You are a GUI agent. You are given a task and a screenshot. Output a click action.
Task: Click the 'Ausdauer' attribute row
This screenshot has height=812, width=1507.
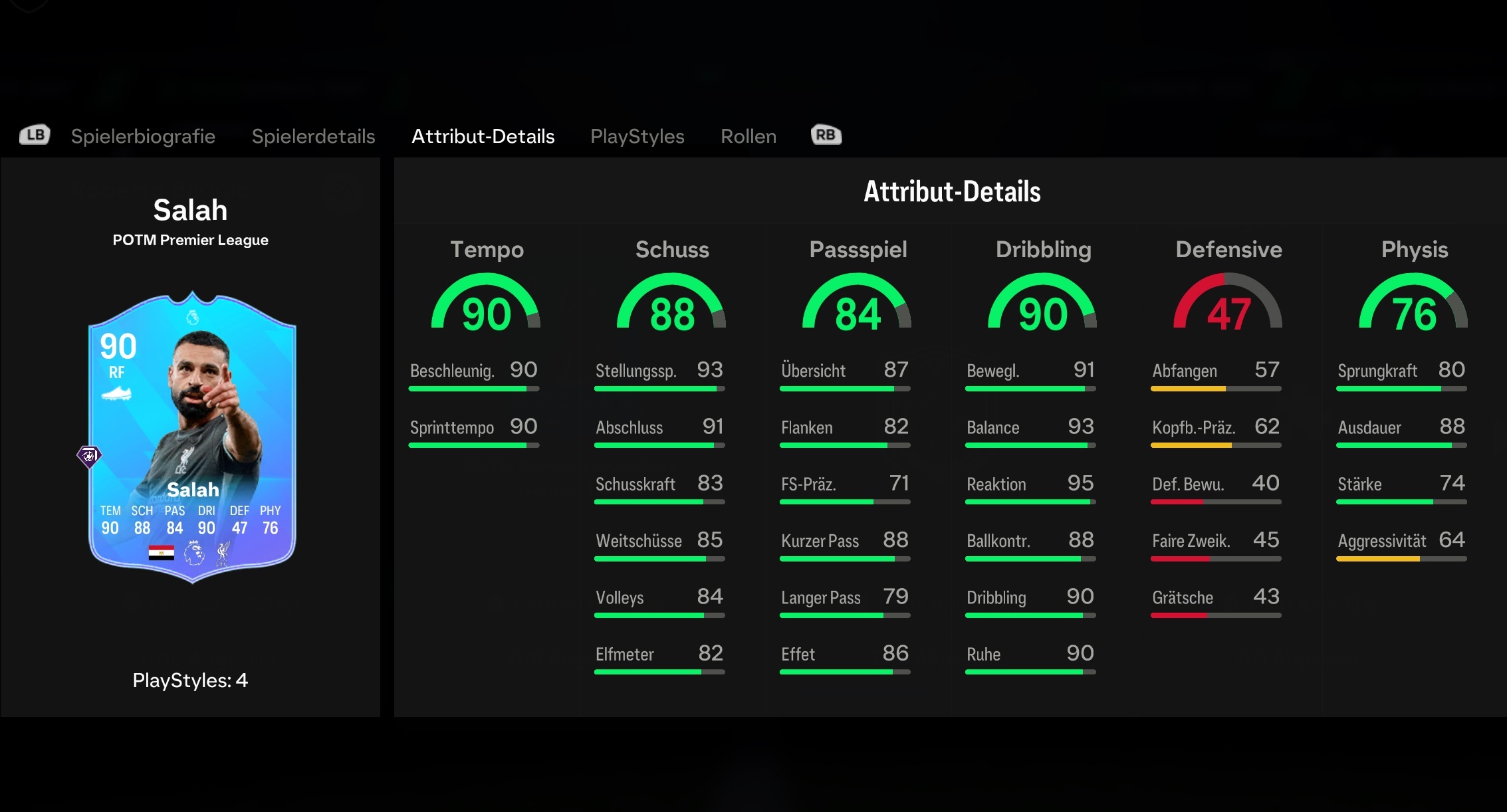[1401, 431]
